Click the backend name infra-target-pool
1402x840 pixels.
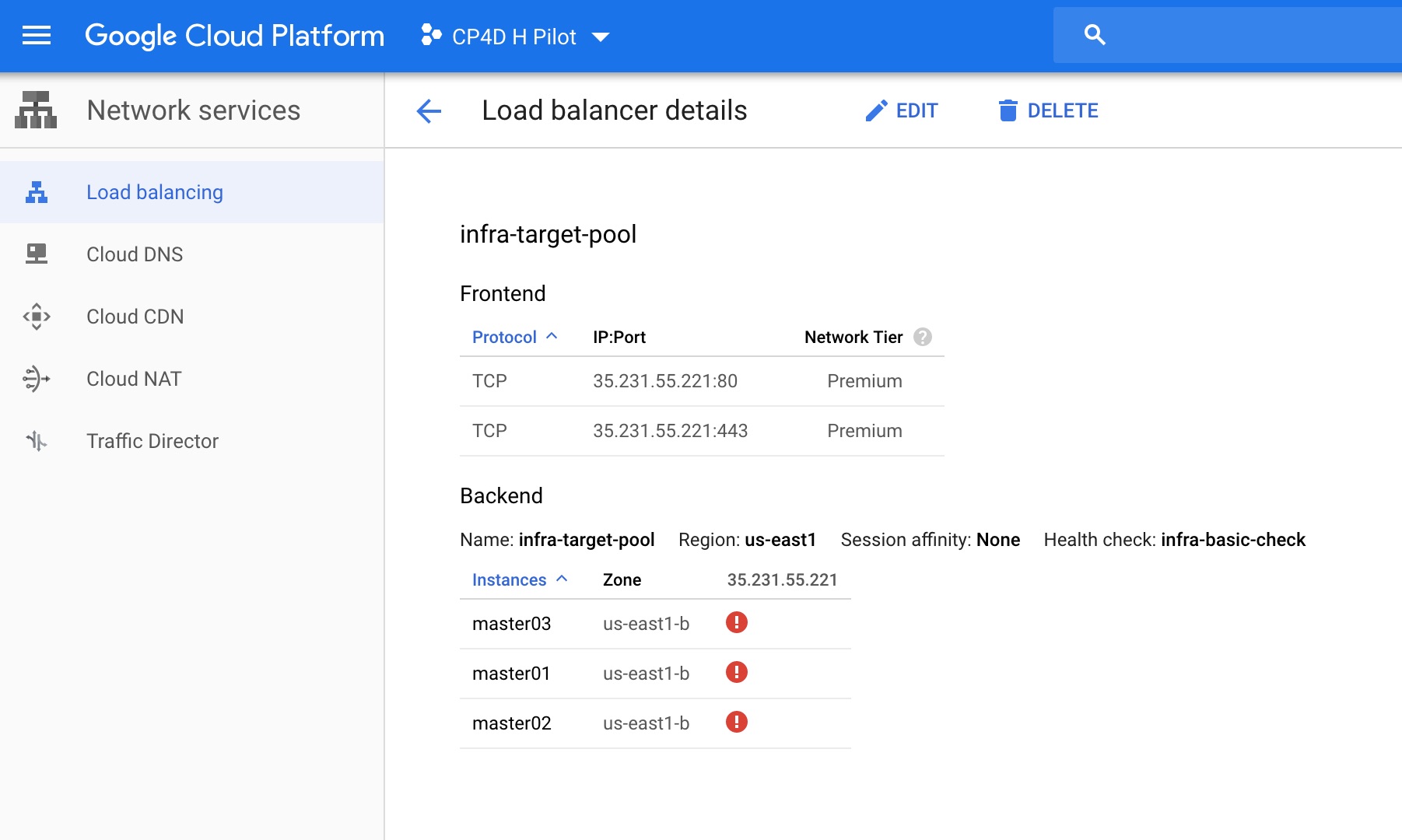pyautogui.click(x=587, y=540)
